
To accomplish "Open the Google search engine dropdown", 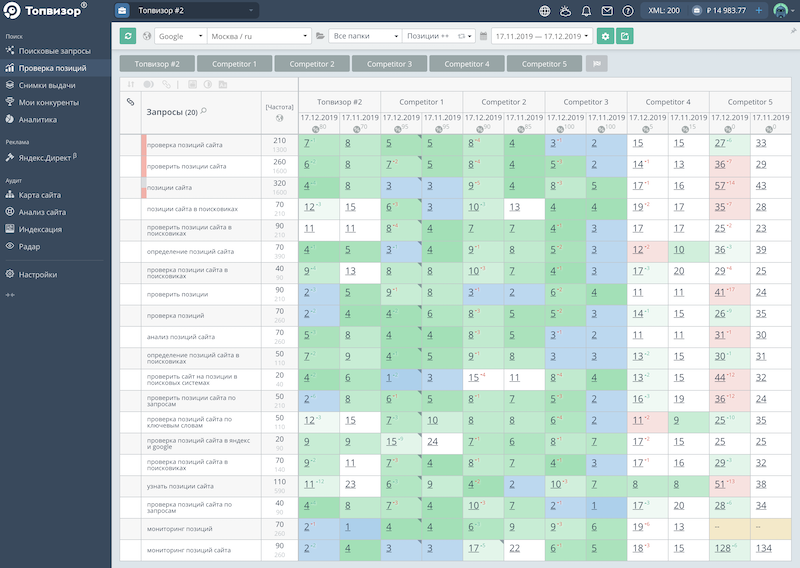I will (181, 36).
